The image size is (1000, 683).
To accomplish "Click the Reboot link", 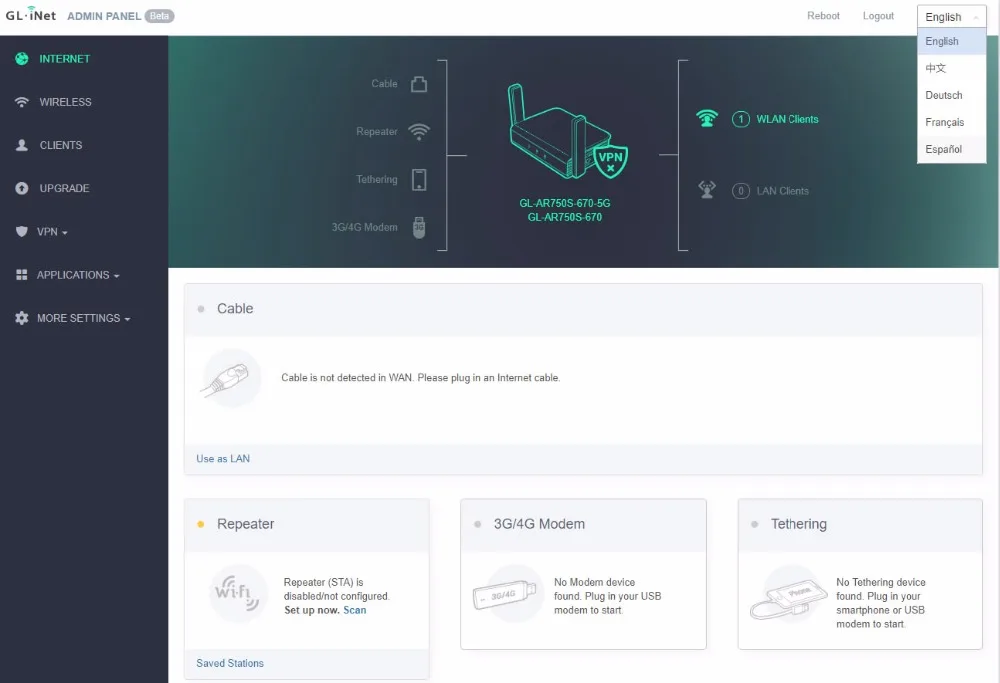I will (x=823, y=16).
